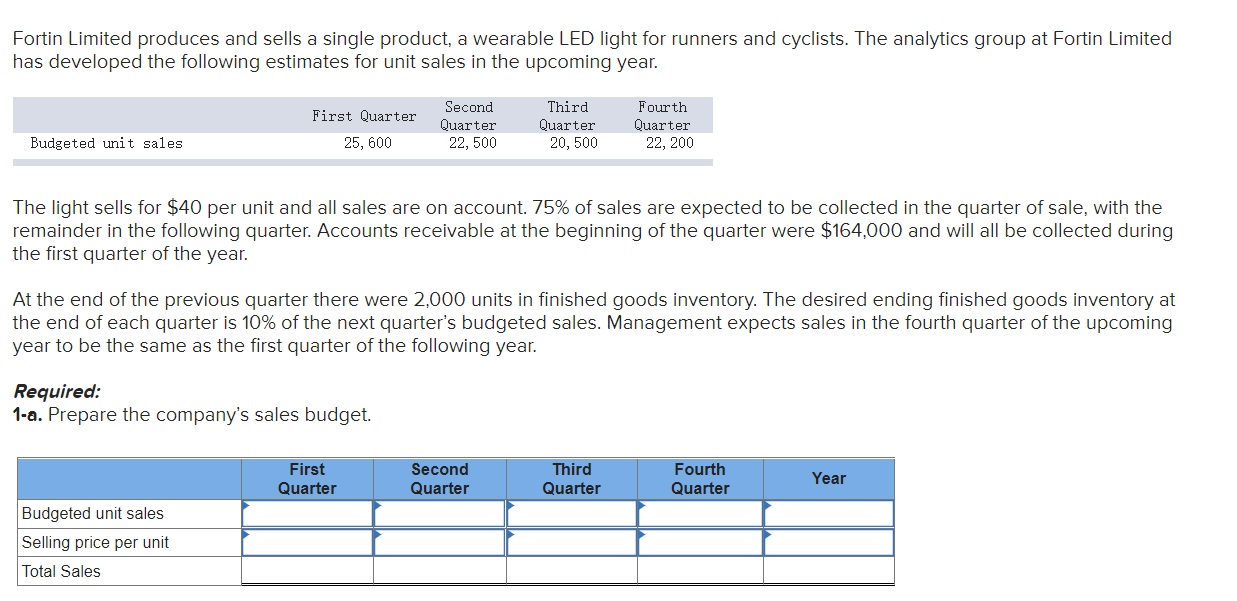Click the Year selling price cell
Viewport: 1237px width, 601px height.
click(x=828, y=542)
